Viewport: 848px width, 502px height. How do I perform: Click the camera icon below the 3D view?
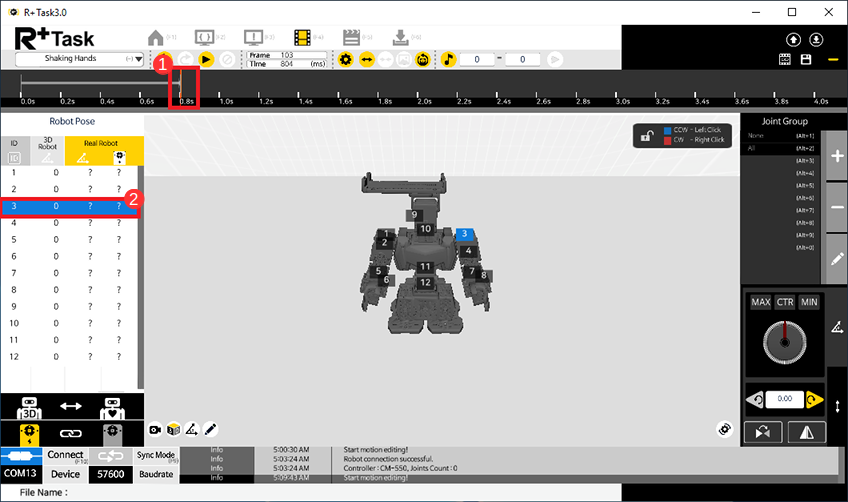(x=156, y=429)
